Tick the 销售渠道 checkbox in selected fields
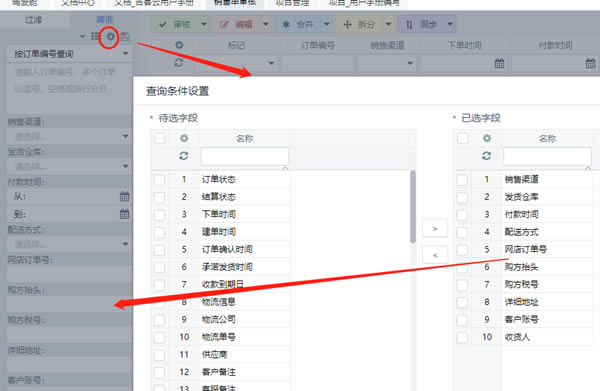 (x=462, y=179)
